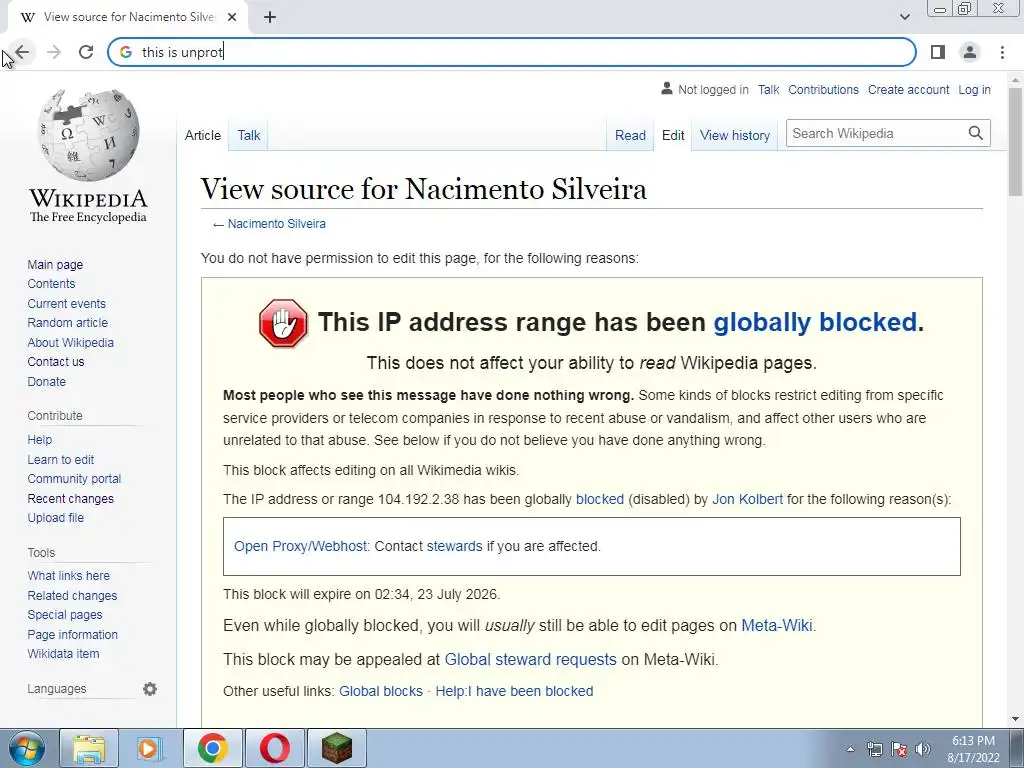Open Current events in the sidebar

[66, 303]
